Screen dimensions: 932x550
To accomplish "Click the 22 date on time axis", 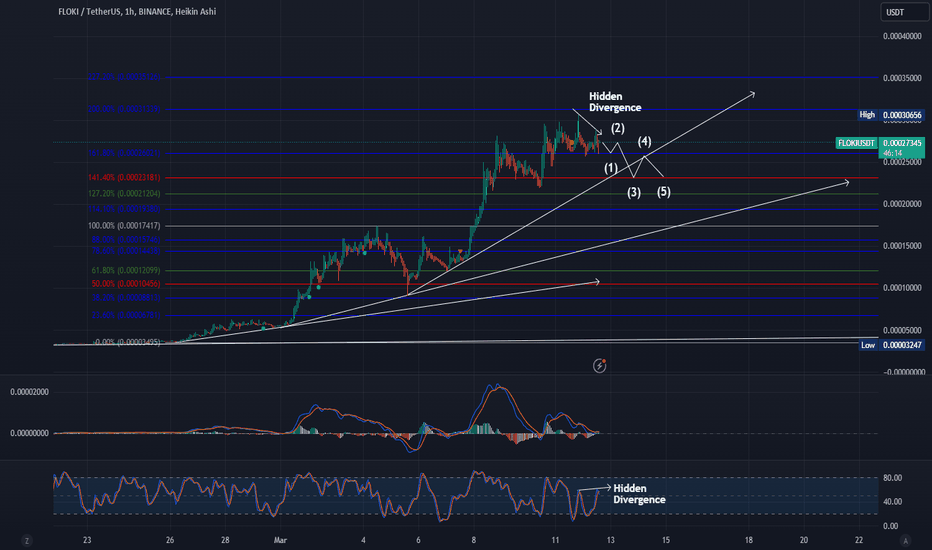I will click(x=859, y=540).
